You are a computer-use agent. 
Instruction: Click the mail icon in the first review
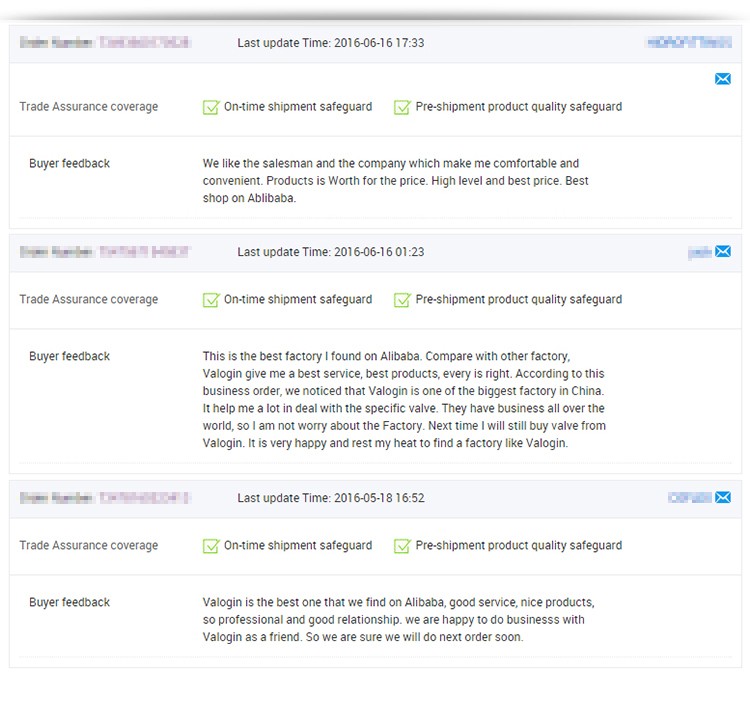click(723, 79)
